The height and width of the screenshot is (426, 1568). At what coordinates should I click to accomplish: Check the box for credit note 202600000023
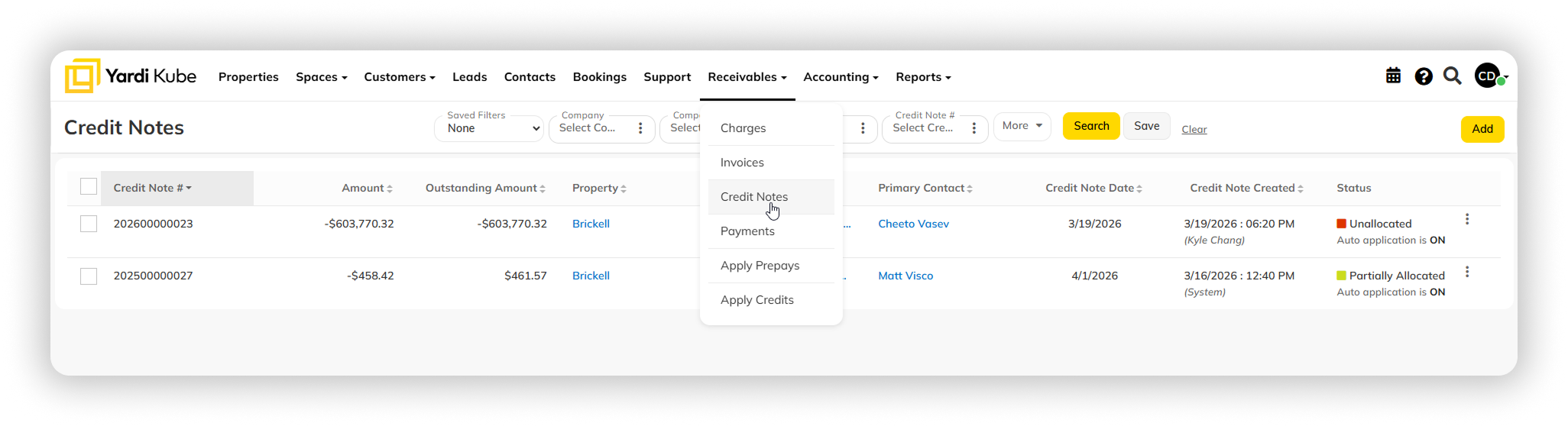coord(89,224)
